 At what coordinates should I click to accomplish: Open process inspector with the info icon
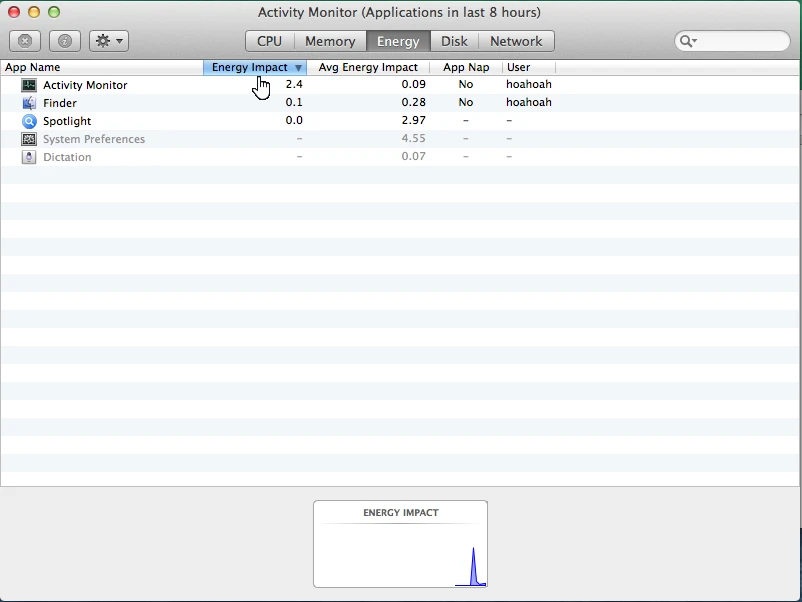(64, 40)
